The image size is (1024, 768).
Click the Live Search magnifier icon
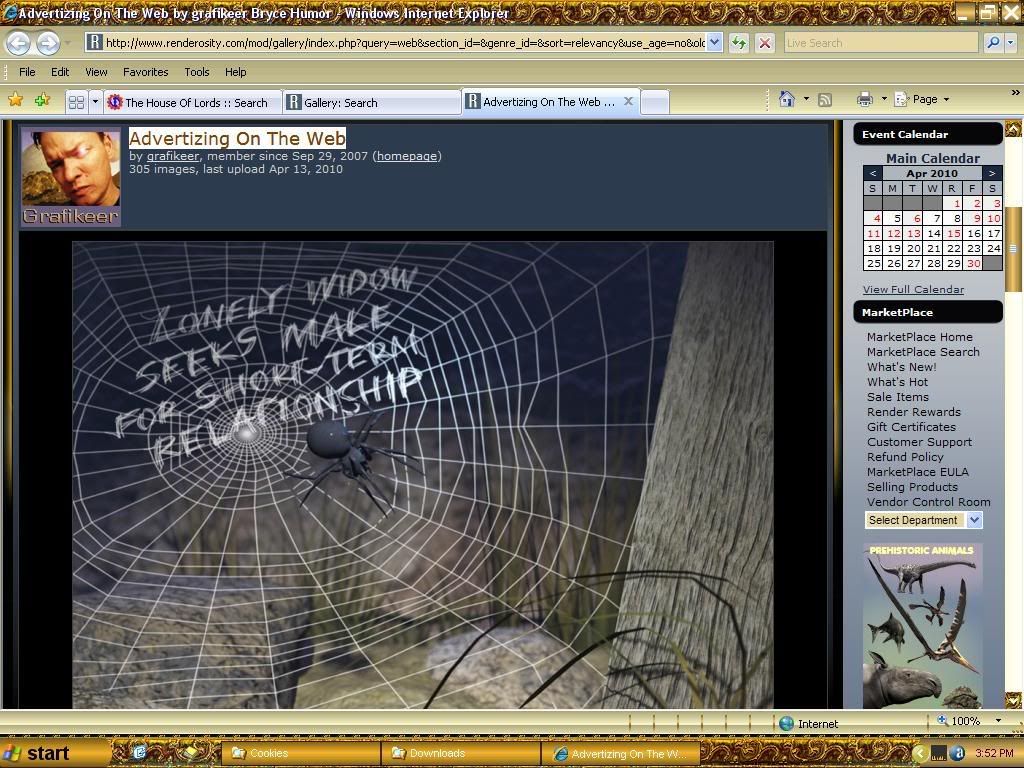coord(992,43)
